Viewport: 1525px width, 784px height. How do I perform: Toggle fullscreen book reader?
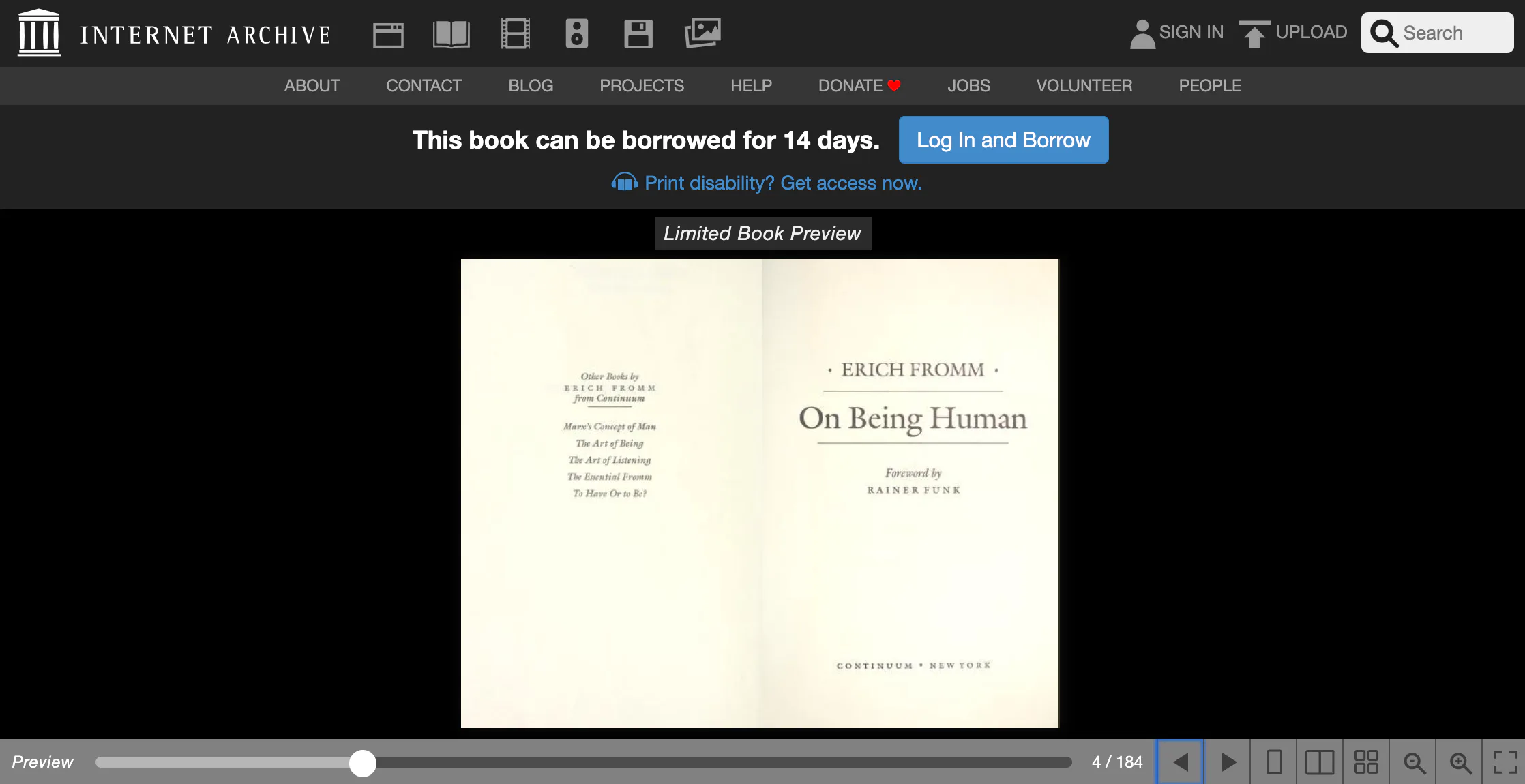(1505, 762)
